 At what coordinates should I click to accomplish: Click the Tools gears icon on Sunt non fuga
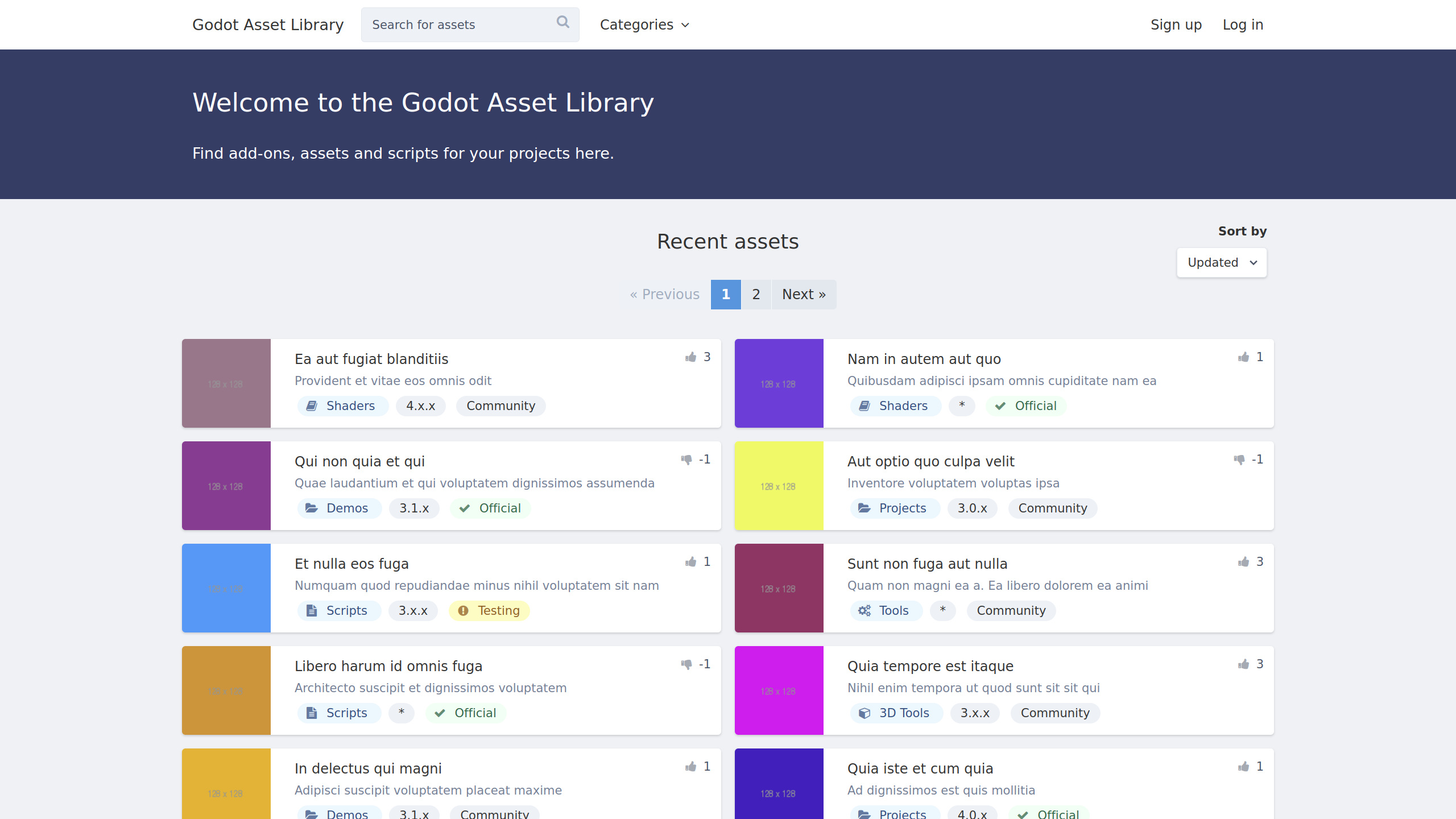(864, 611)
